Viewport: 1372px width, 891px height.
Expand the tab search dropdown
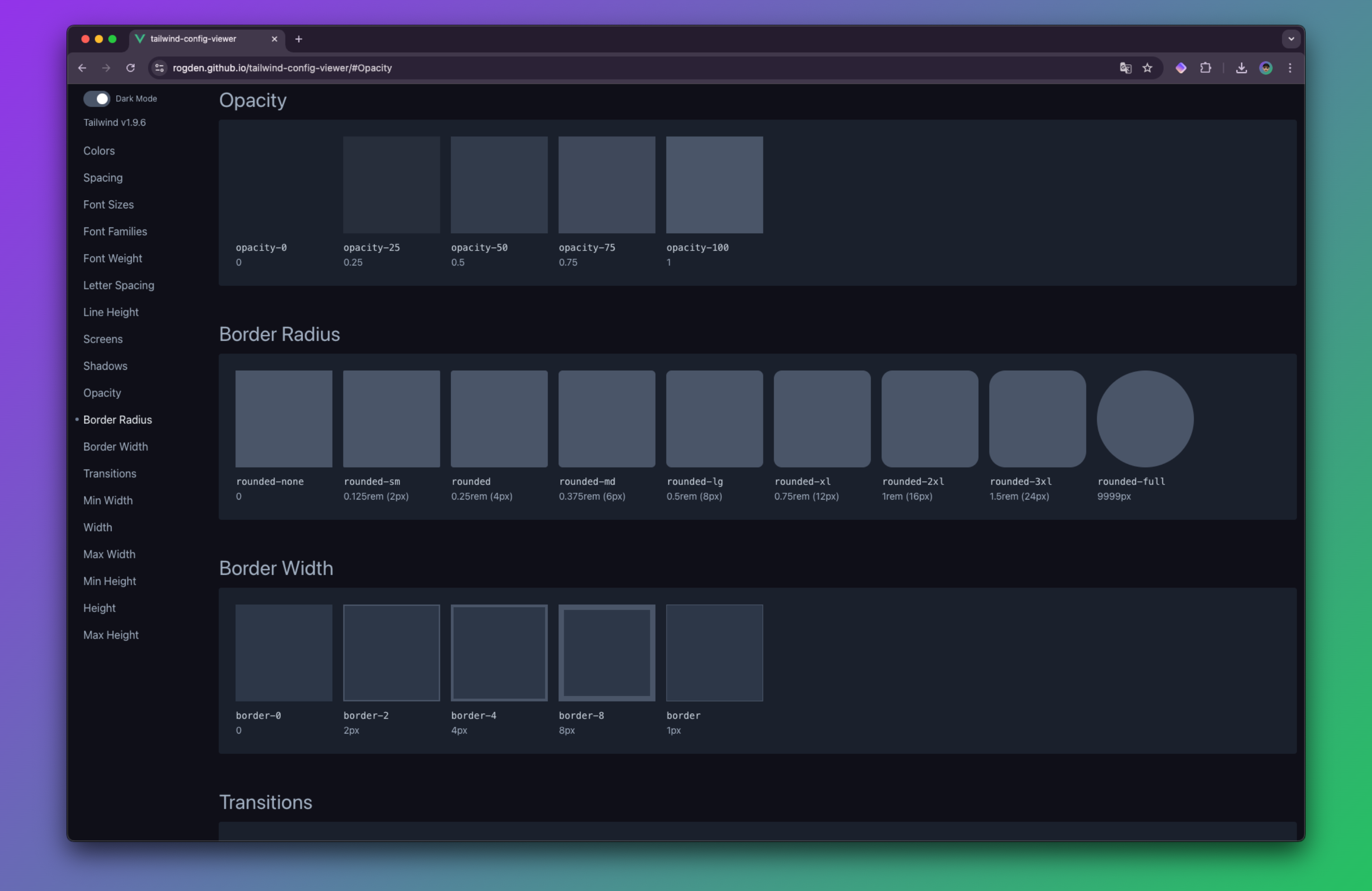tap(1291, 39)
